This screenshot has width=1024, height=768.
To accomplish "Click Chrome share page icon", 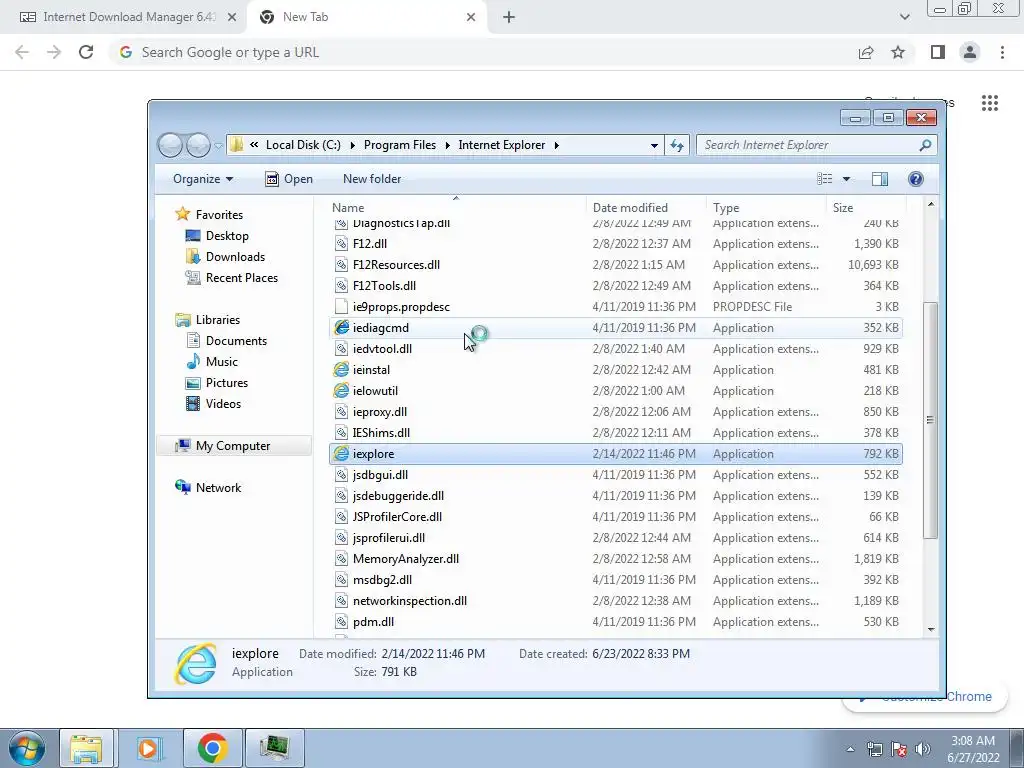I will pos(866,52).
